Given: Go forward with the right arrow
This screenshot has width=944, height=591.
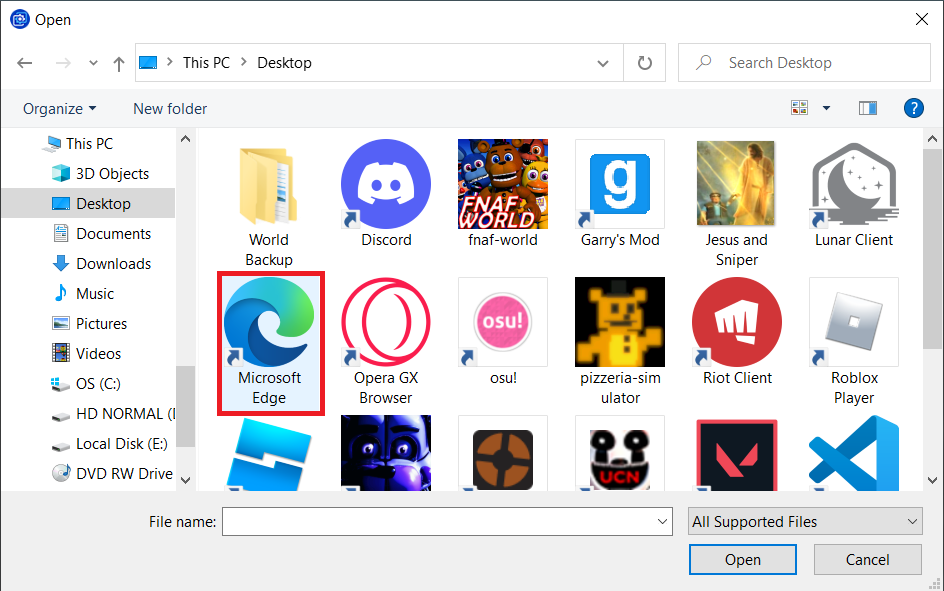Looking at the screenshot, I should pyautogui.click(x=63, y=63).
